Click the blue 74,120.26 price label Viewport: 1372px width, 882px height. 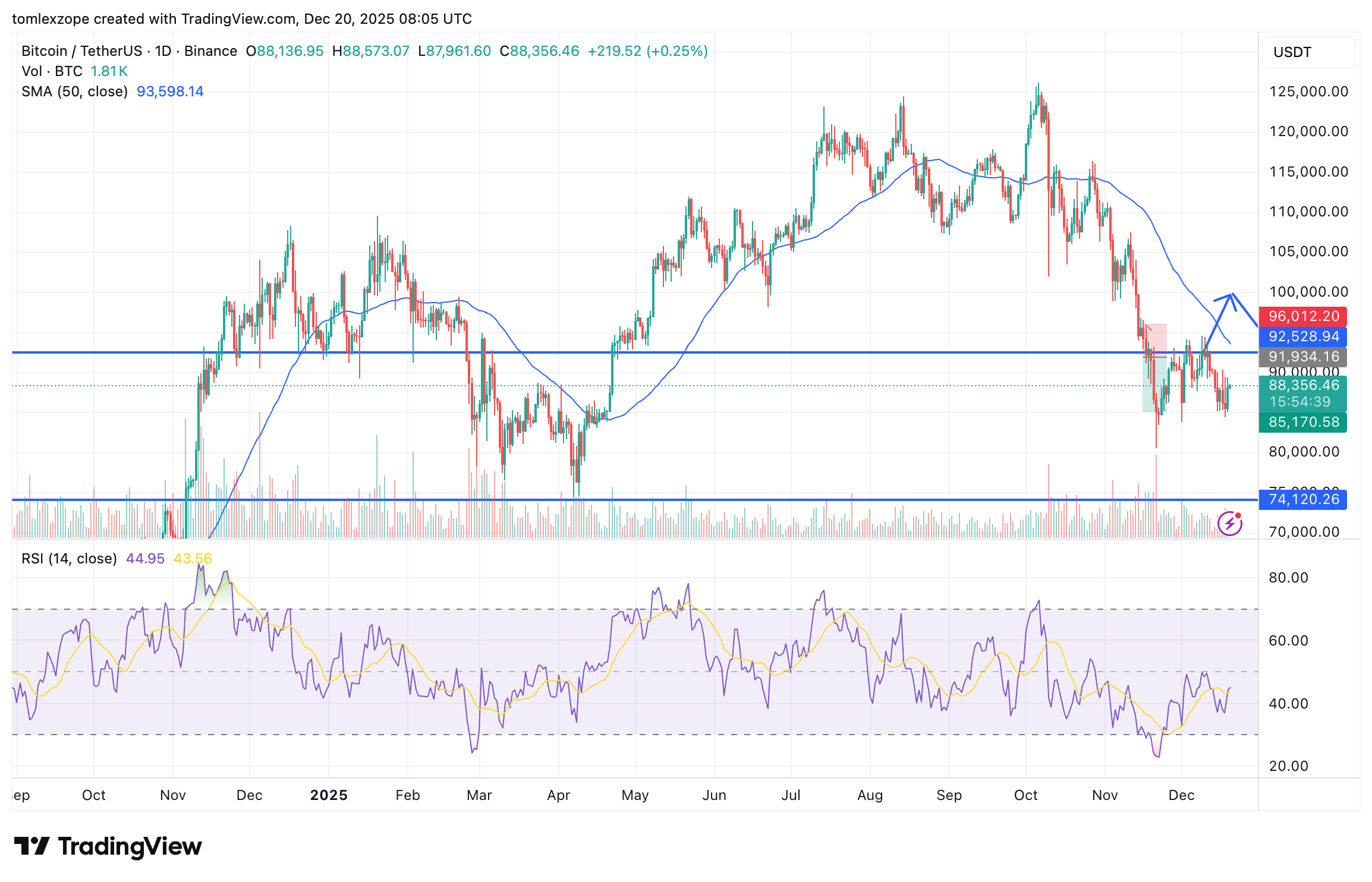pos(1303,499)
